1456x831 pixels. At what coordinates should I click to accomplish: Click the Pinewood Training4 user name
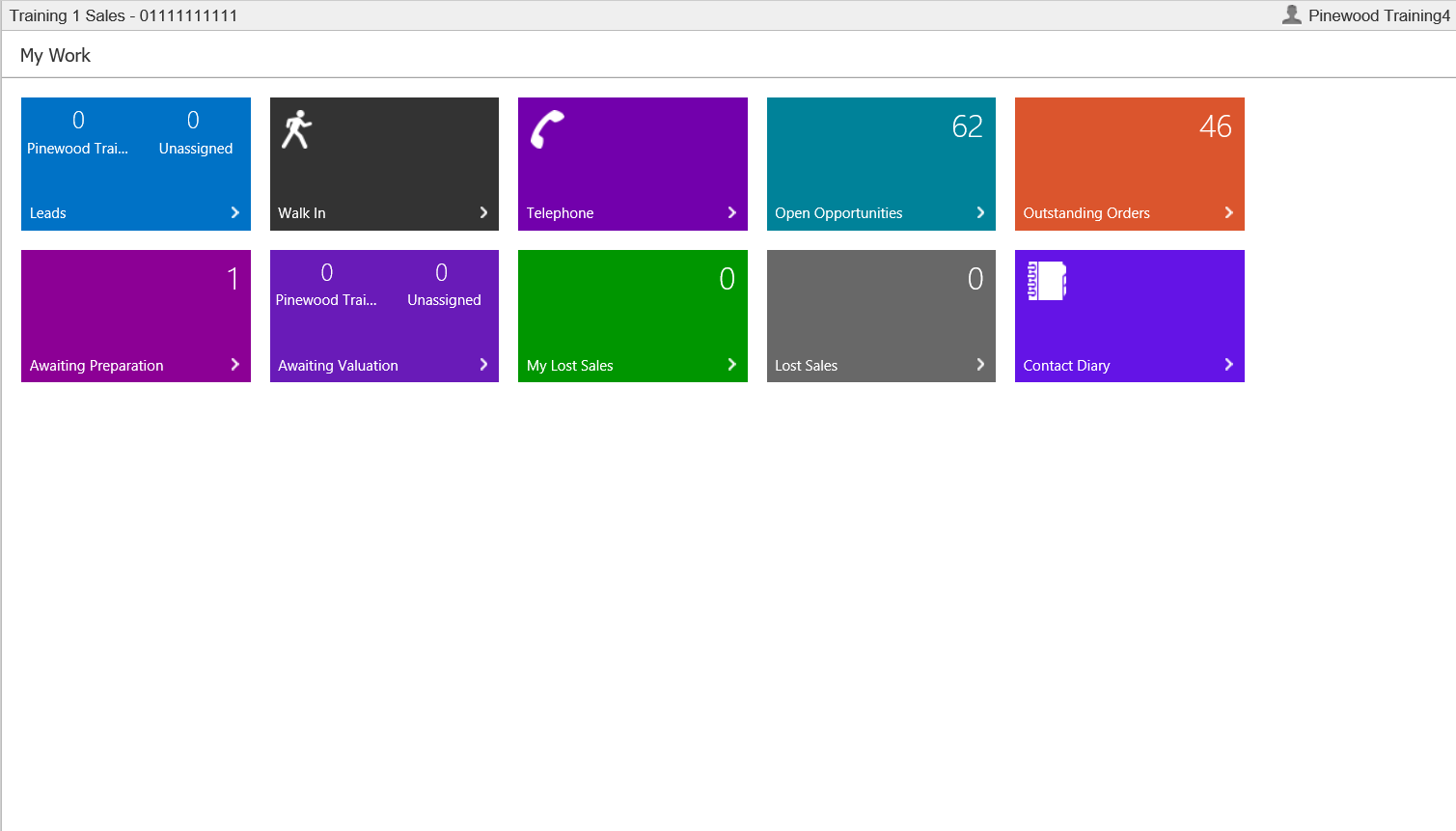pyautogui.click(x=1379, y=15)
